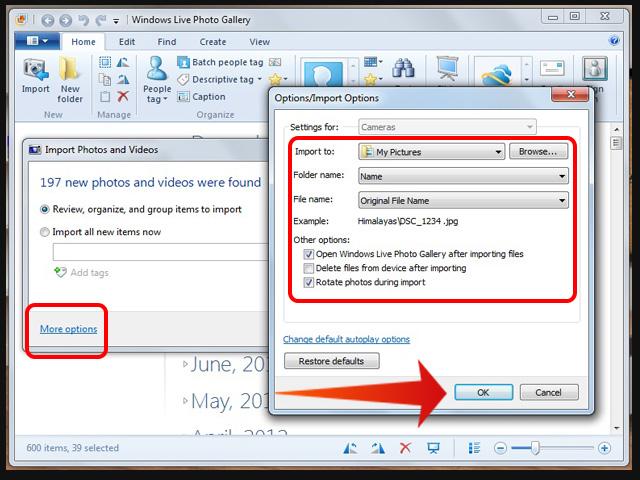Click the Rotate left icon in Manage group
This screenshot has width=640, height=480.
[x=123, y=62]
